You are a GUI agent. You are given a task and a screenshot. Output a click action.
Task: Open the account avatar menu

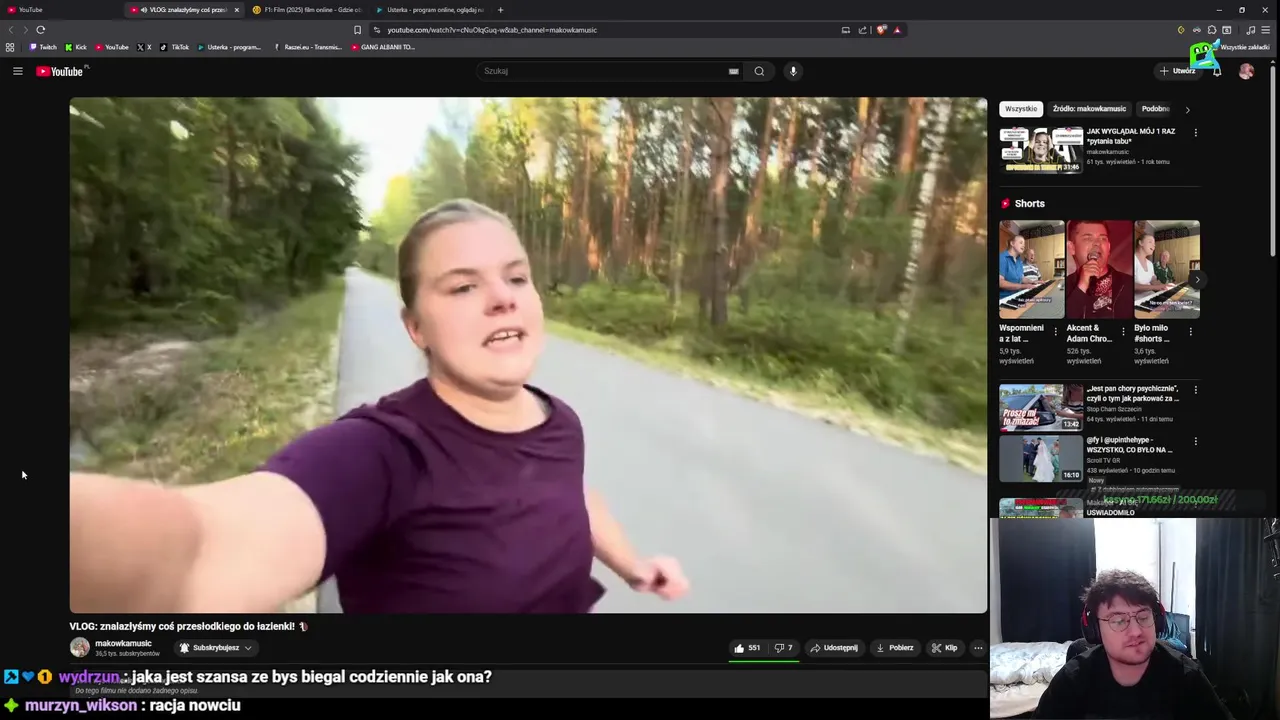(1246, 71)
